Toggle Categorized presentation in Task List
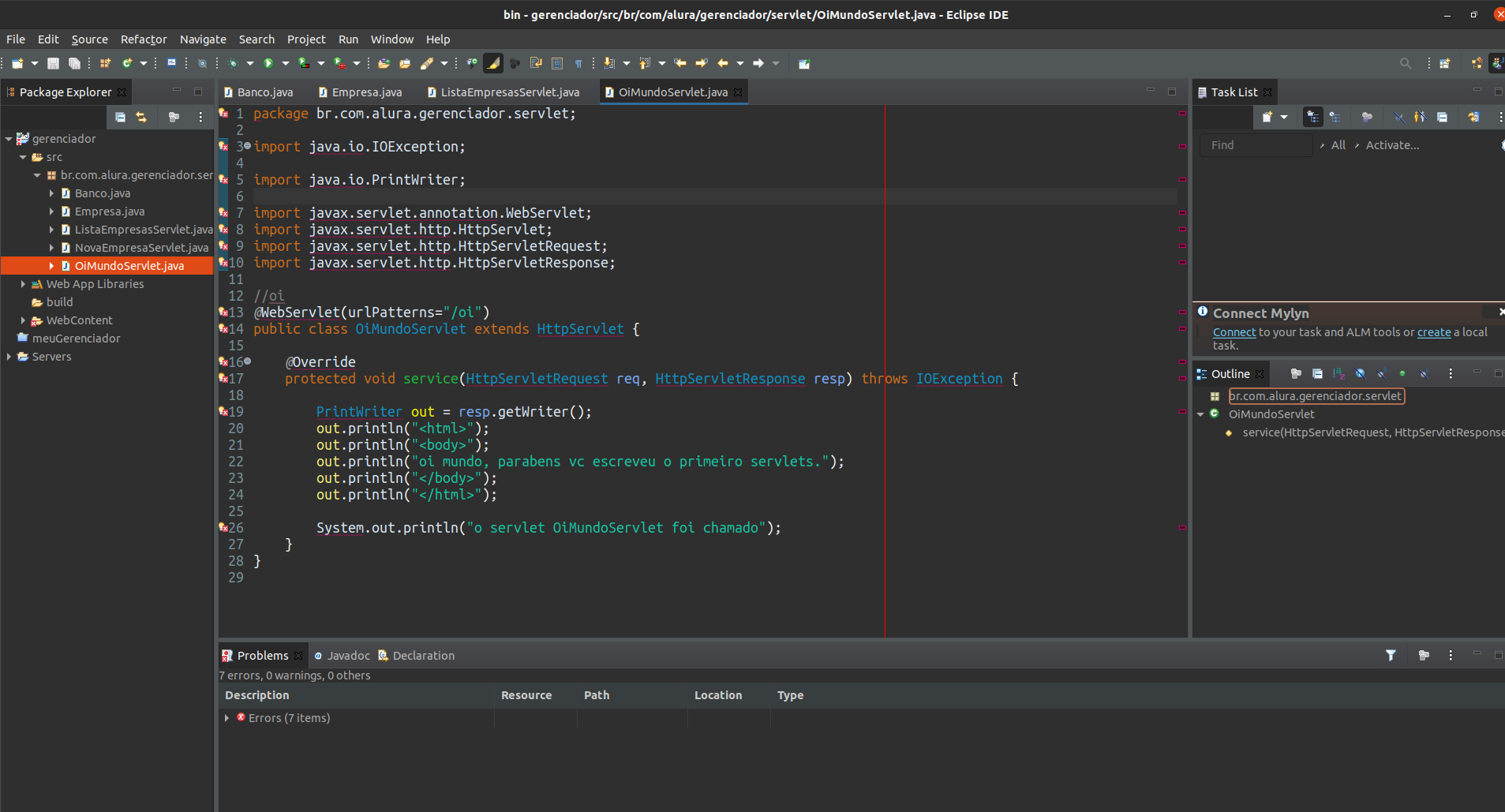Image resolution: width=1505 pixels, height=812 pixels. tap(1313, 117)
